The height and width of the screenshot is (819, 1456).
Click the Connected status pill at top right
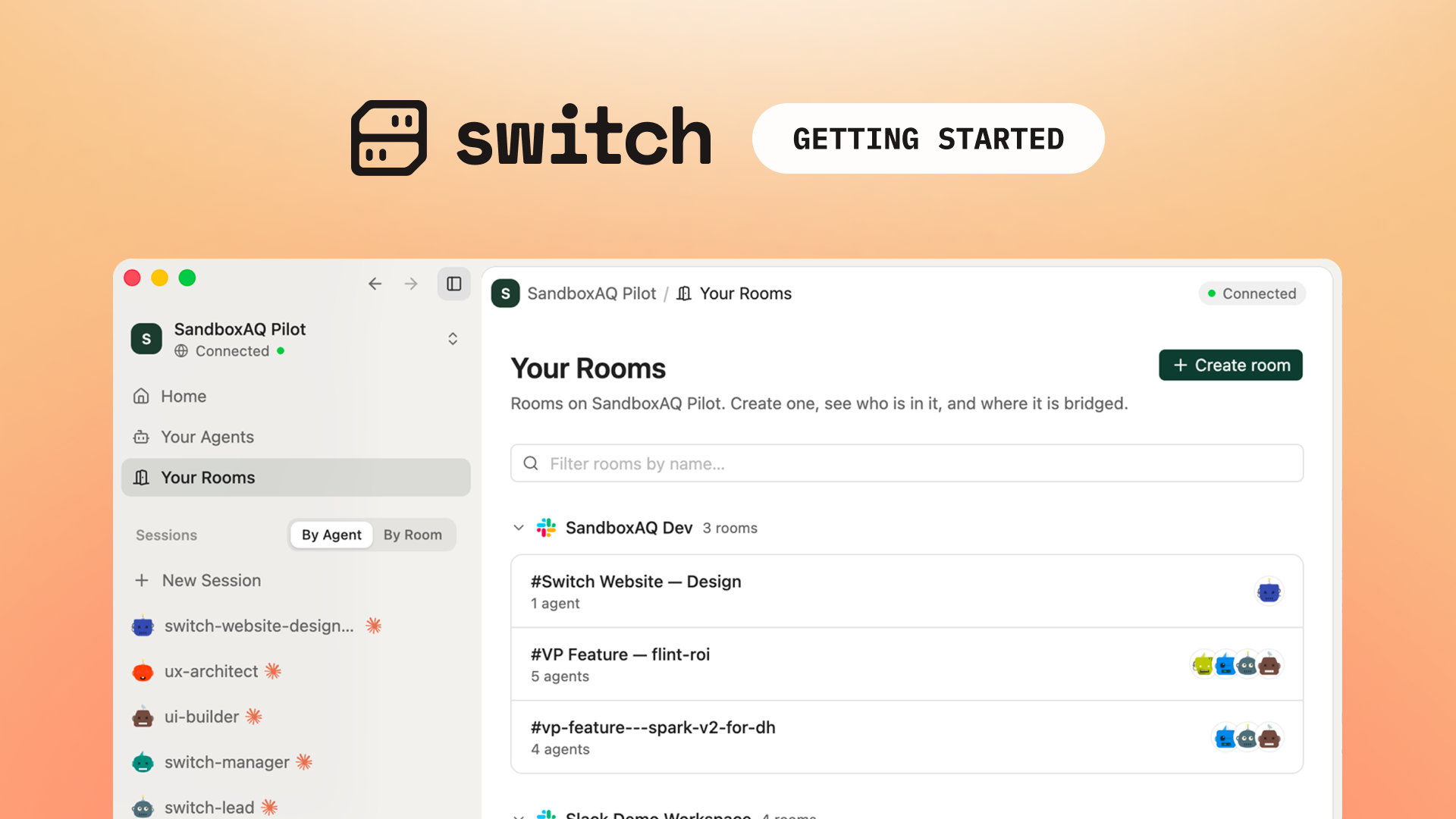[x=1252, y=293]
